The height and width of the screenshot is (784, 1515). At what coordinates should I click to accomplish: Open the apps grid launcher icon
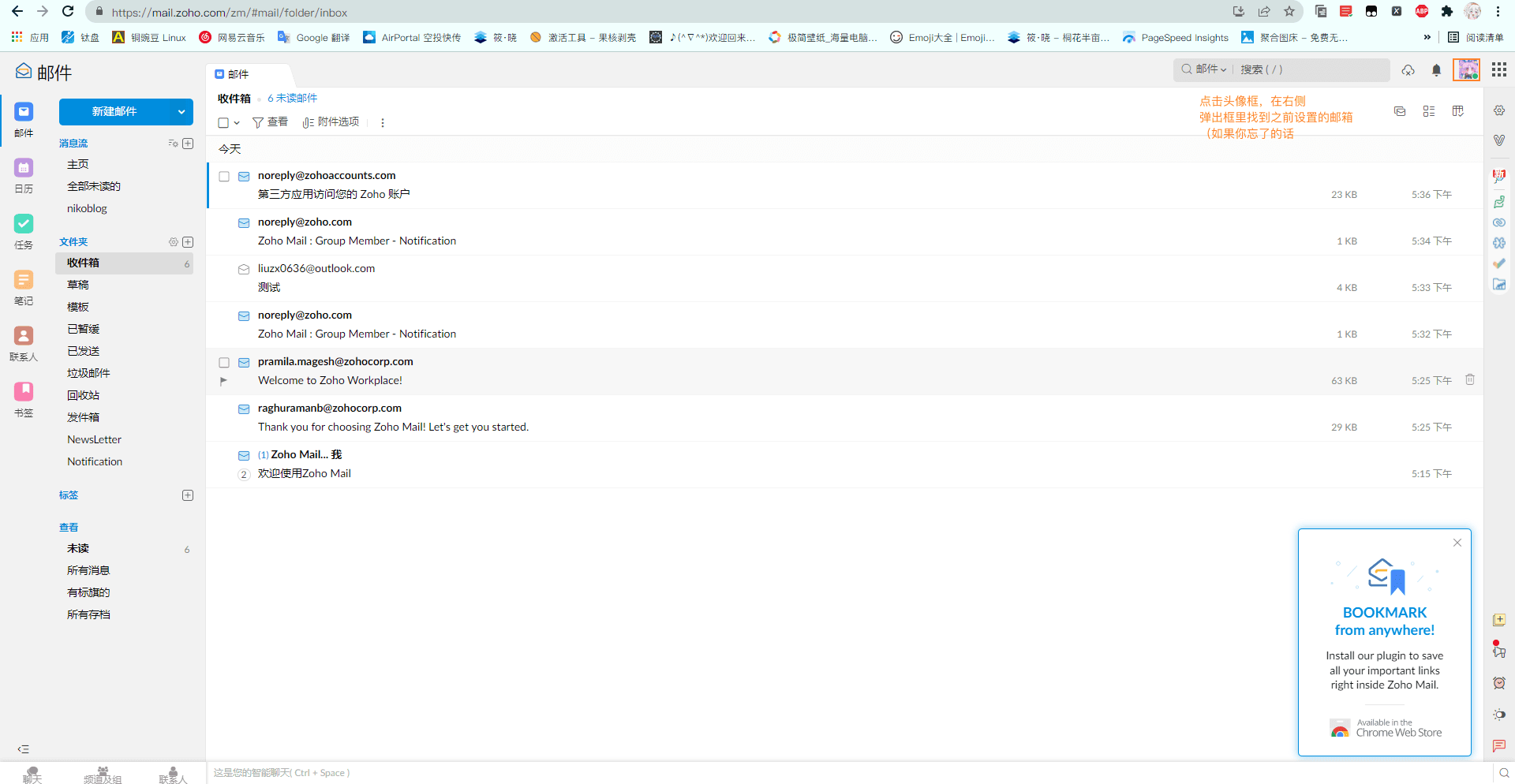[x=1499, y=70]
